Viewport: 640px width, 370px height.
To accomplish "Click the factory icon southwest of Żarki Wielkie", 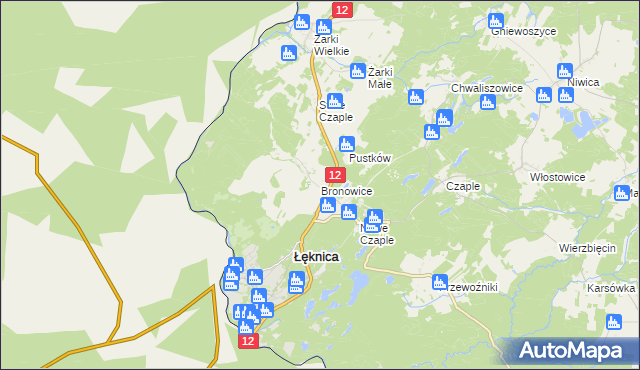I will [289, 53].
